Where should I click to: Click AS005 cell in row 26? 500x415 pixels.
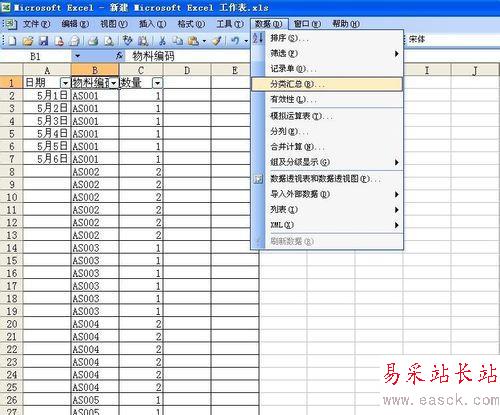[95, 400]
